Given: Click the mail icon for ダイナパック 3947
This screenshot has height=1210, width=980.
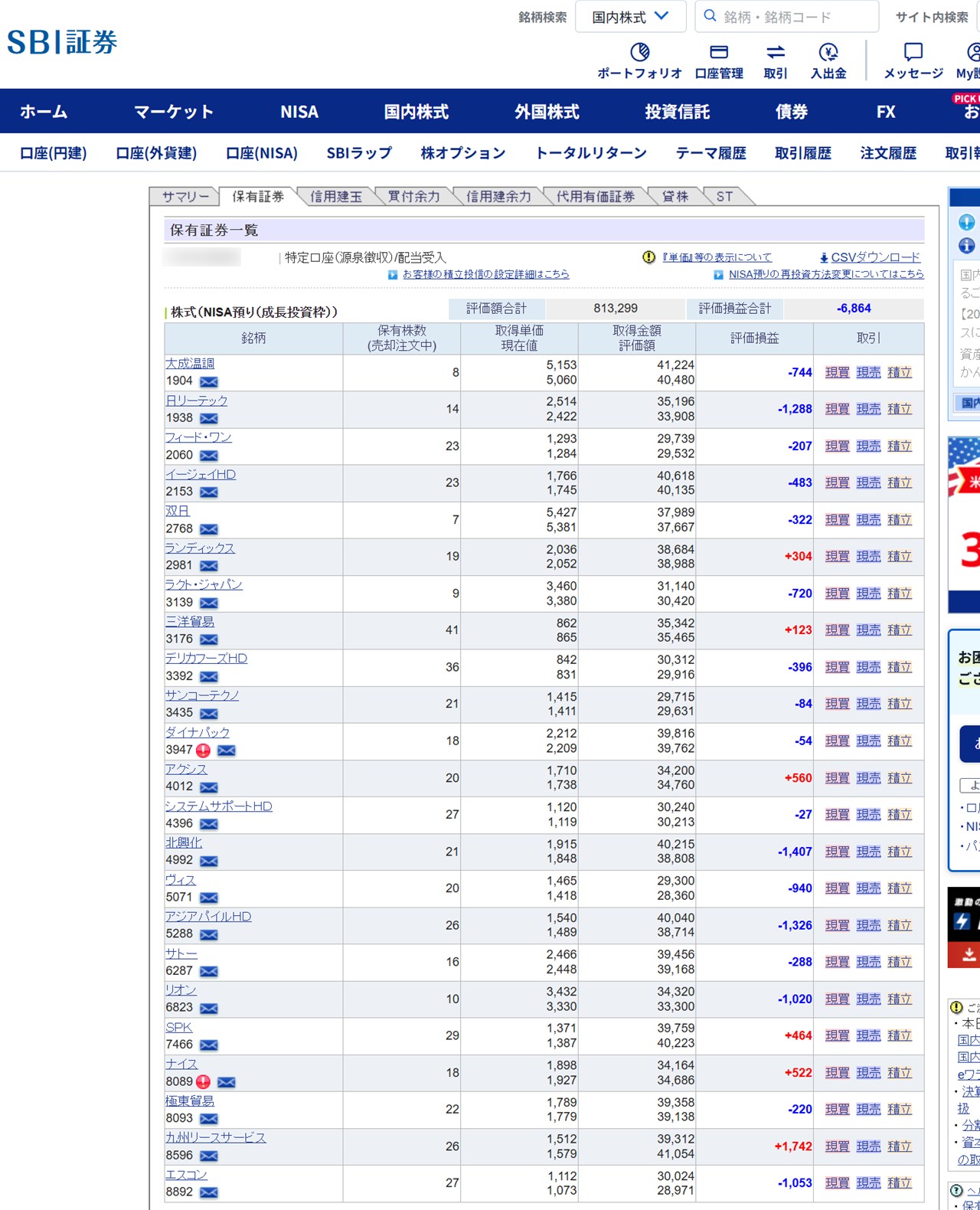Looking at the screenshot, I should 227,751.
